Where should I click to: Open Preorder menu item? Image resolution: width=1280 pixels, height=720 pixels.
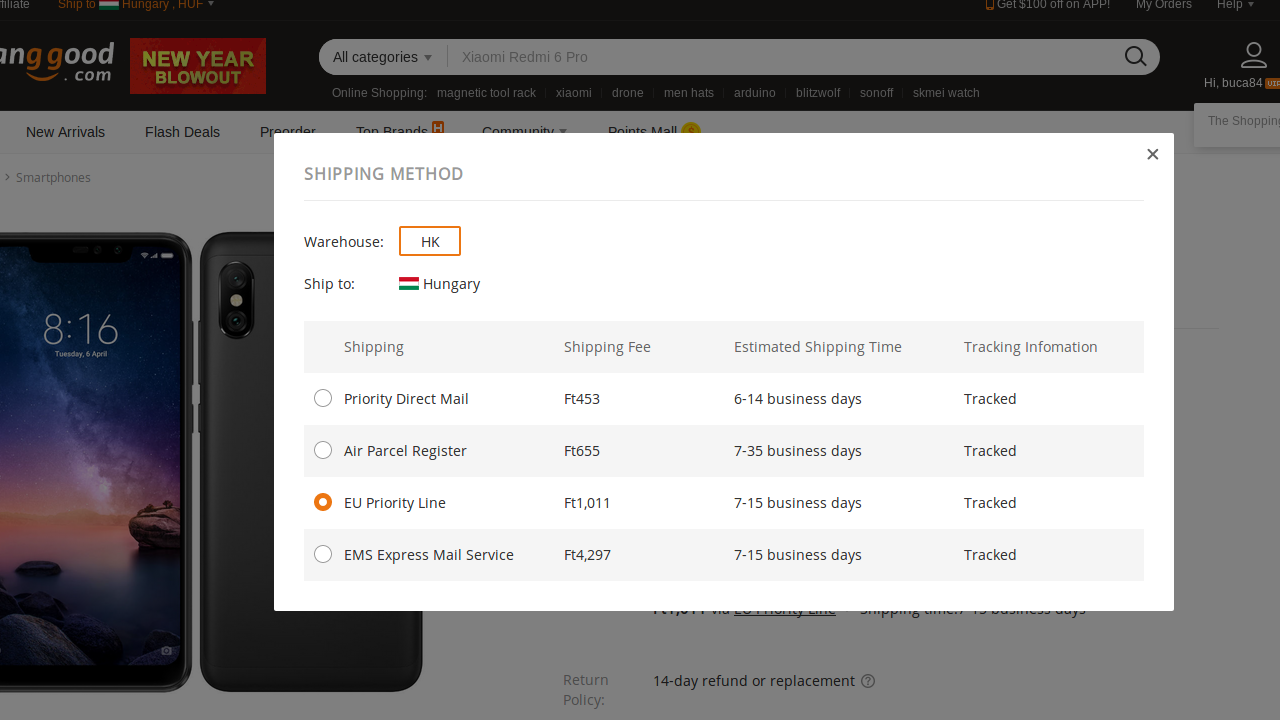pos(288,131)
